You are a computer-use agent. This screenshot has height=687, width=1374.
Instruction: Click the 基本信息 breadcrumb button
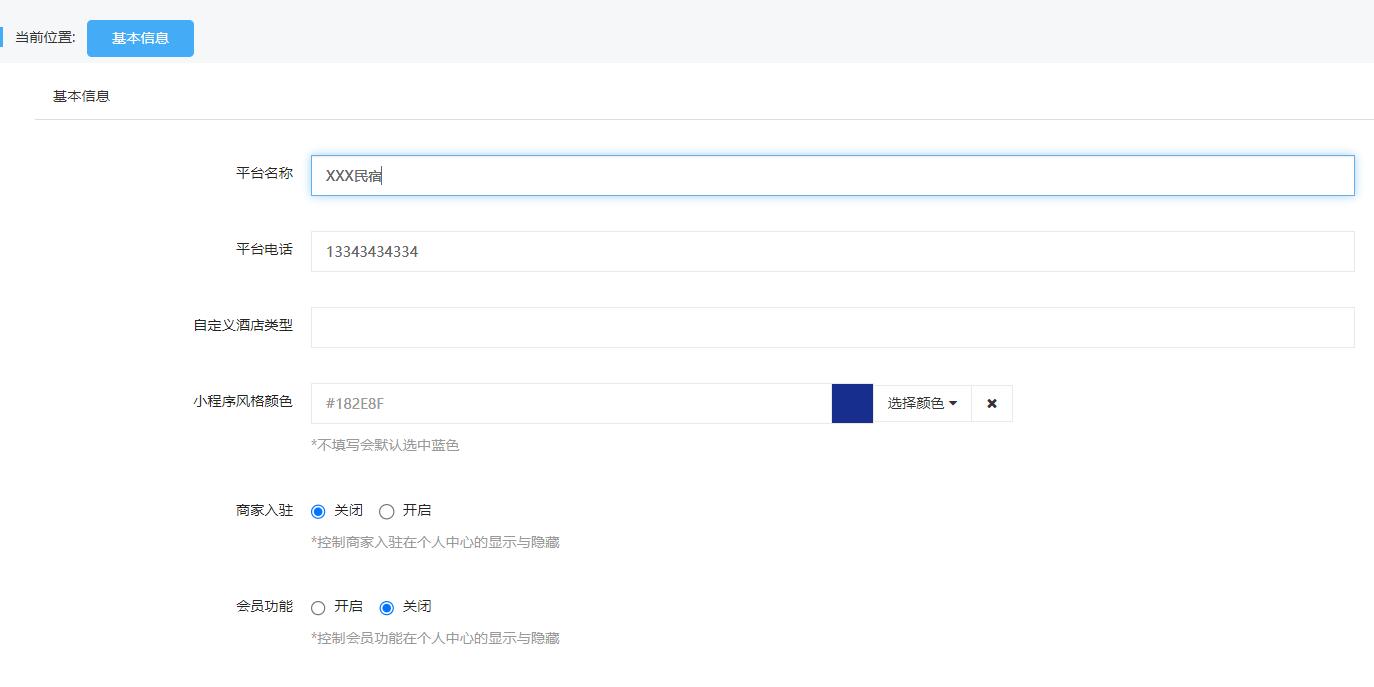(140, 38)
